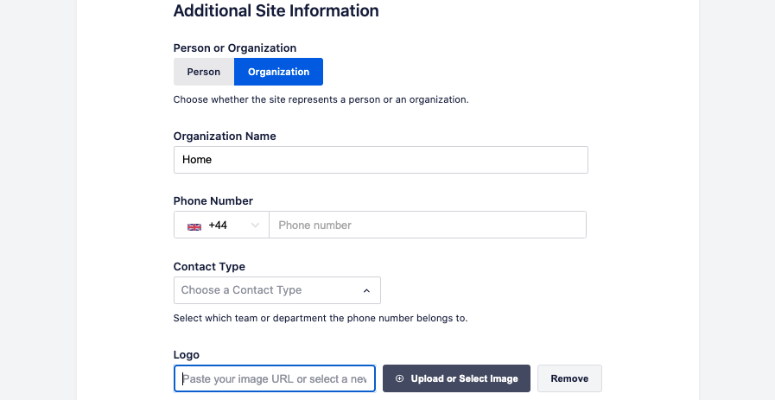Viewport: 775px width, 400px height.
Task: Click the Phone number input field
Action: [x=428, y=225]
